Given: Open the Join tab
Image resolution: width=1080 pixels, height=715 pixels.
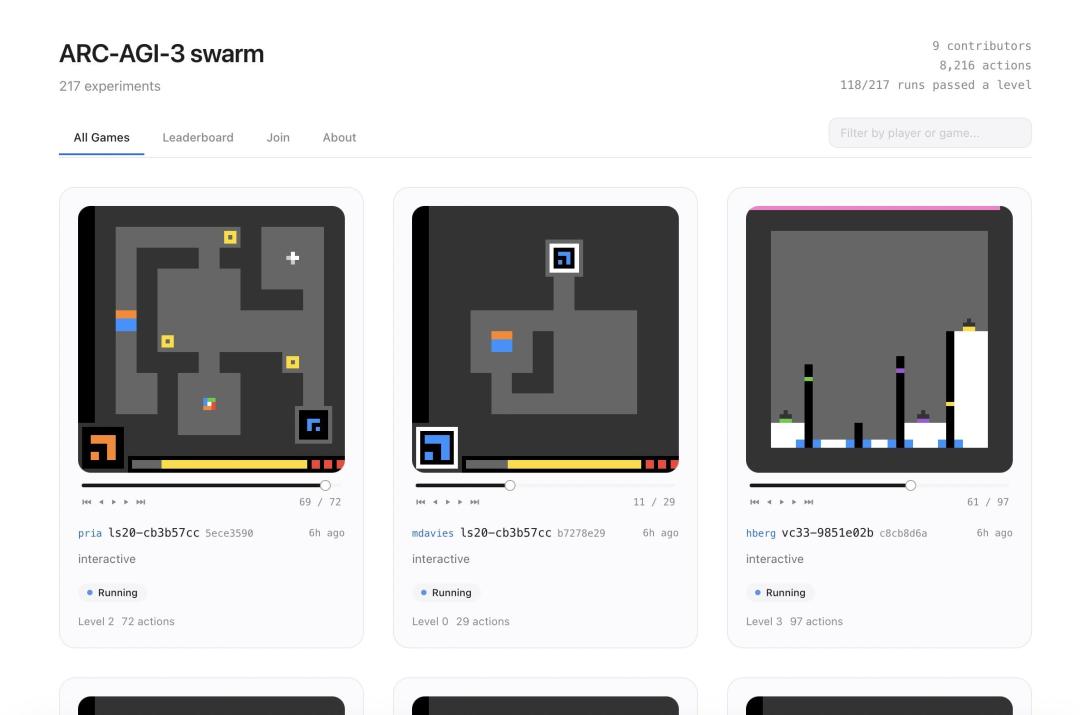Looking at the screenshot, I should (278, 138).
